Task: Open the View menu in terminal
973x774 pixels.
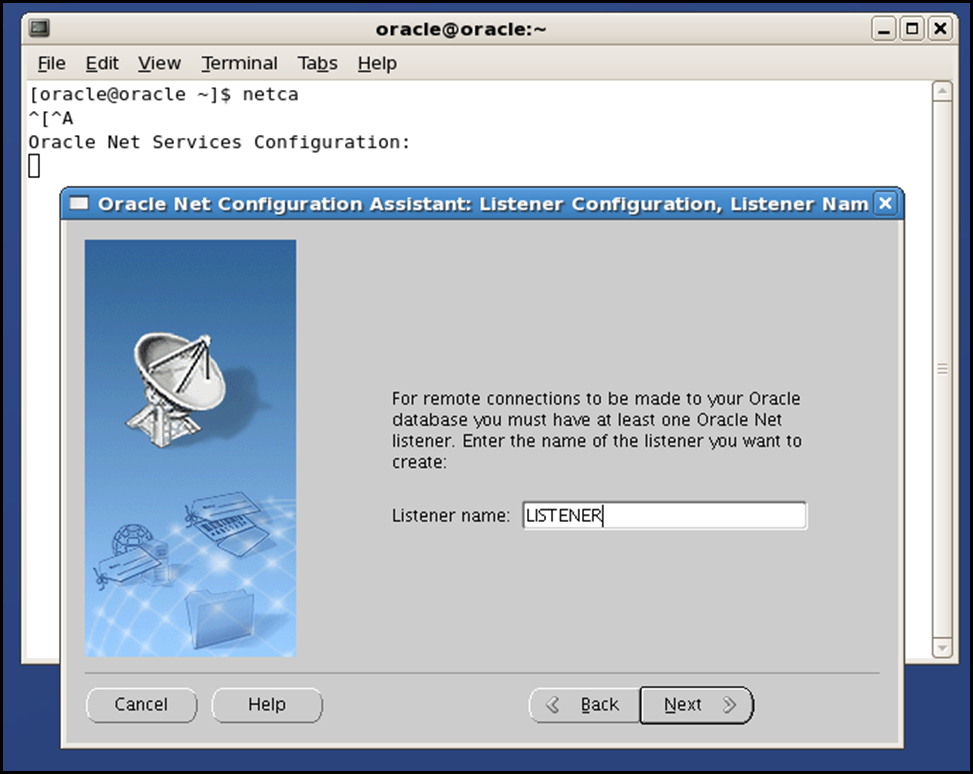Action: pyautogui.click(x=159, y=63)
